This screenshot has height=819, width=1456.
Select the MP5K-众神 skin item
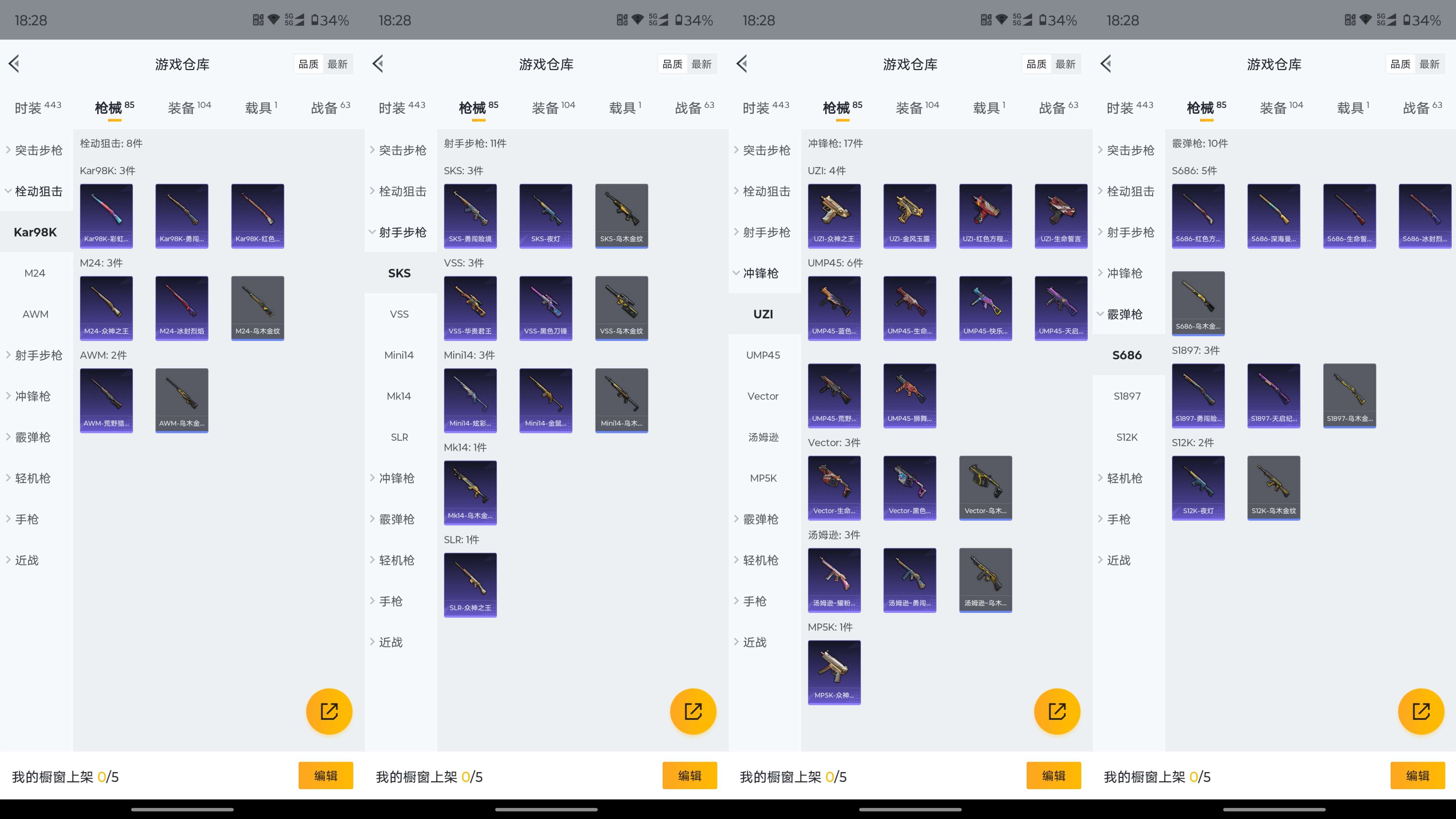click(834, 673)
